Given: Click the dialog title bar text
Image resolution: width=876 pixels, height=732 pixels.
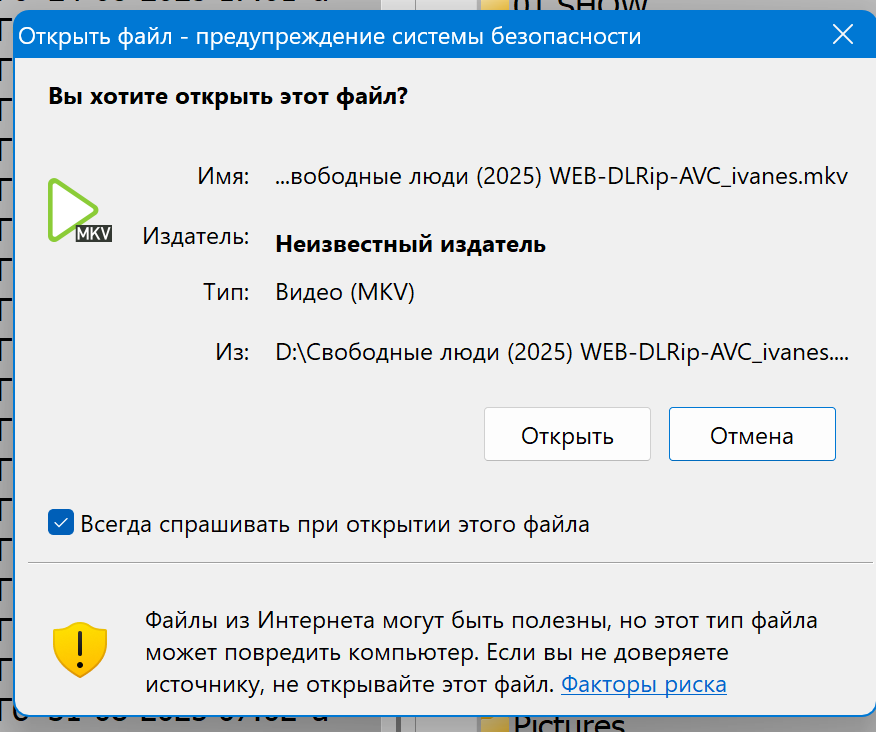Looking at the screenshot, I should point(330,36).
